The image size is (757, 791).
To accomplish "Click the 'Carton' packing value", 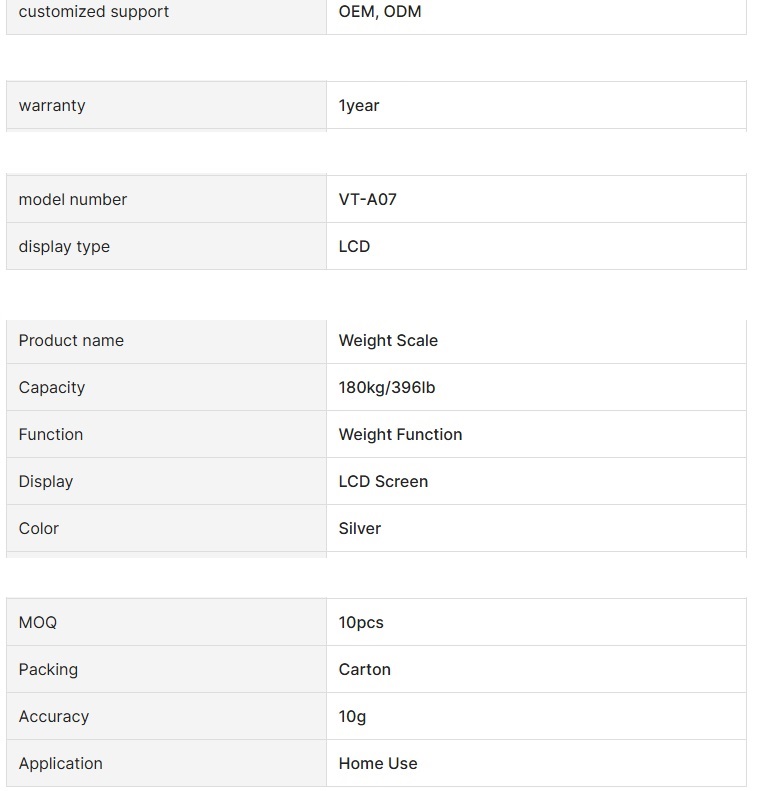I will pos(364,669).
